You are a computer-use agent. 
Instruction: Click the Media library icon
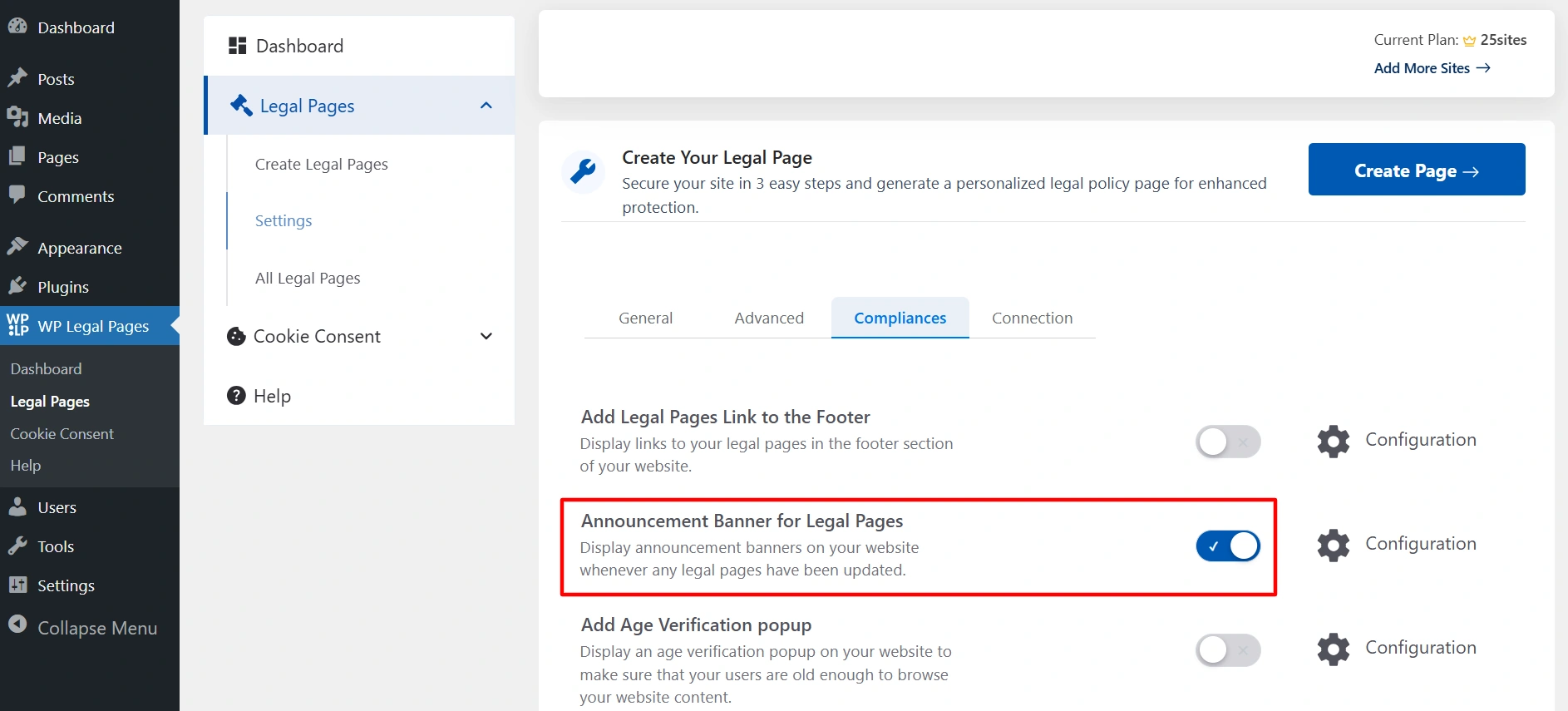[x=17, y=117]
